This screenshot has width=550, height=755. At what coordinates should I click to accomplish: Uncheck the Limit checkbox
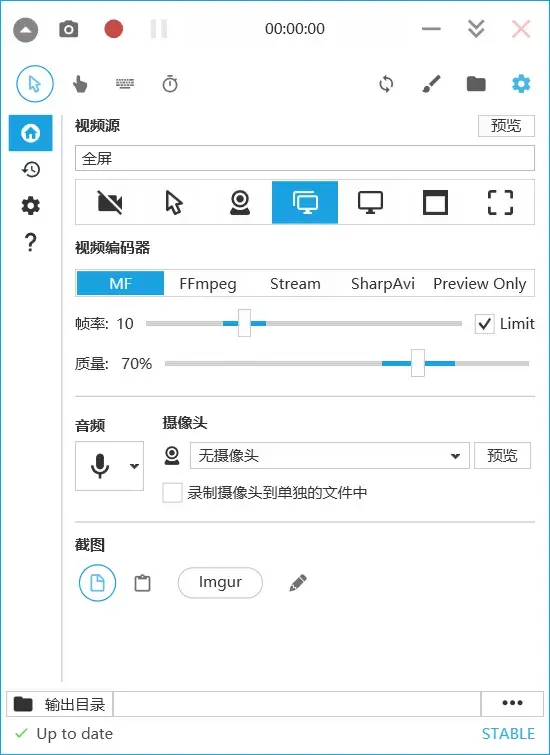[485, 324]
